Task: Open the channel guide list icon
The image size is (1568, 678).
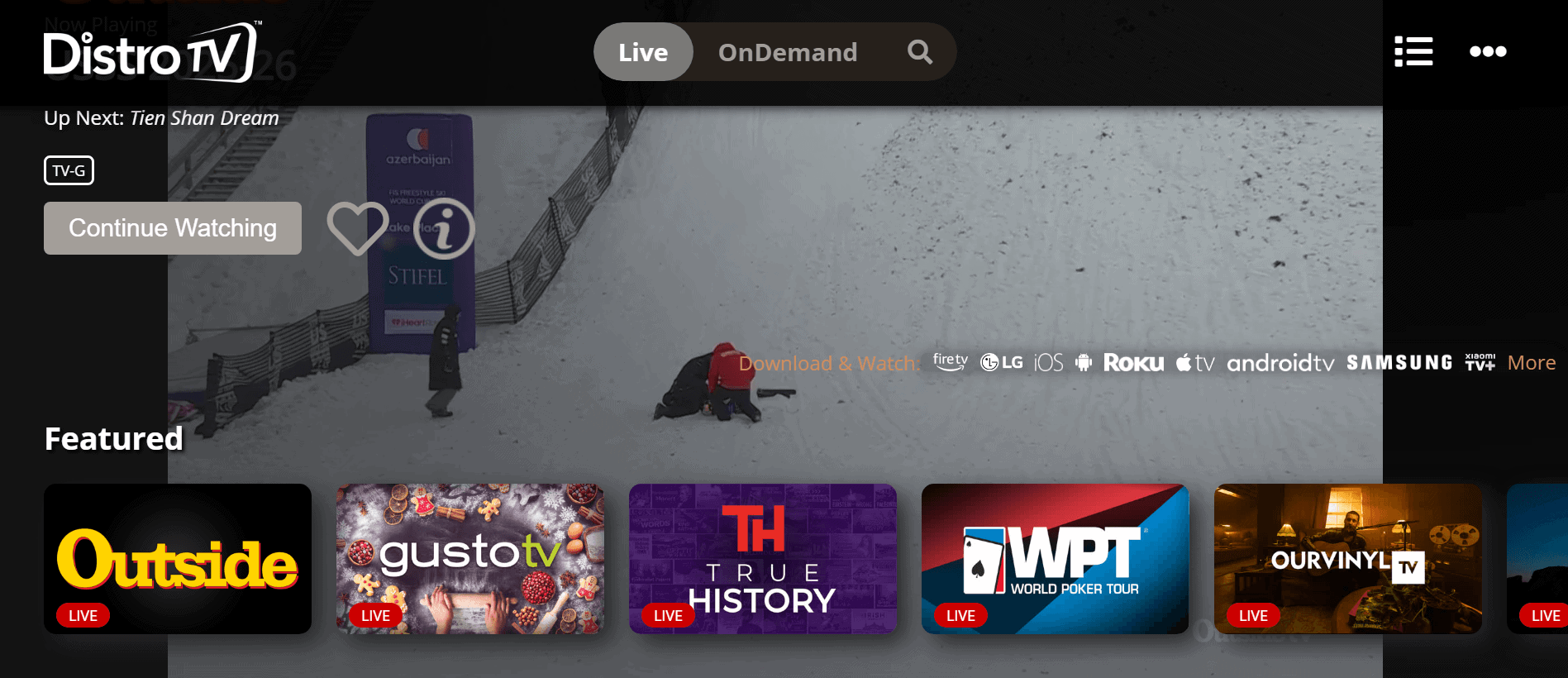Action: pyautogui.click(x=1413, y=51)
